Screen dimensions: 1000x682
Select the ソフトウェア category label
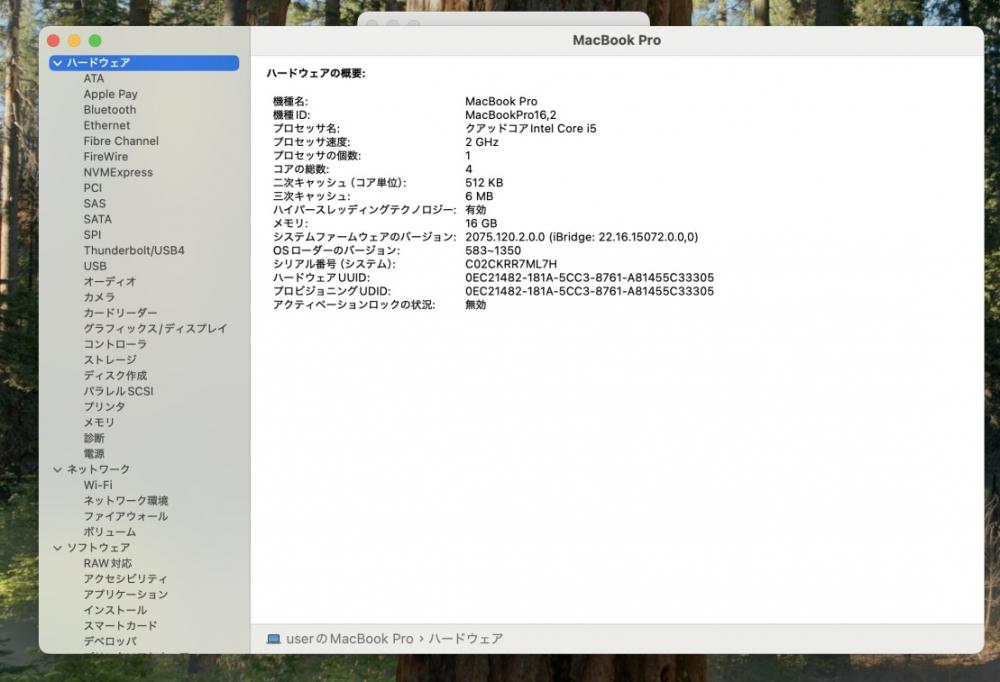(98, 548)
